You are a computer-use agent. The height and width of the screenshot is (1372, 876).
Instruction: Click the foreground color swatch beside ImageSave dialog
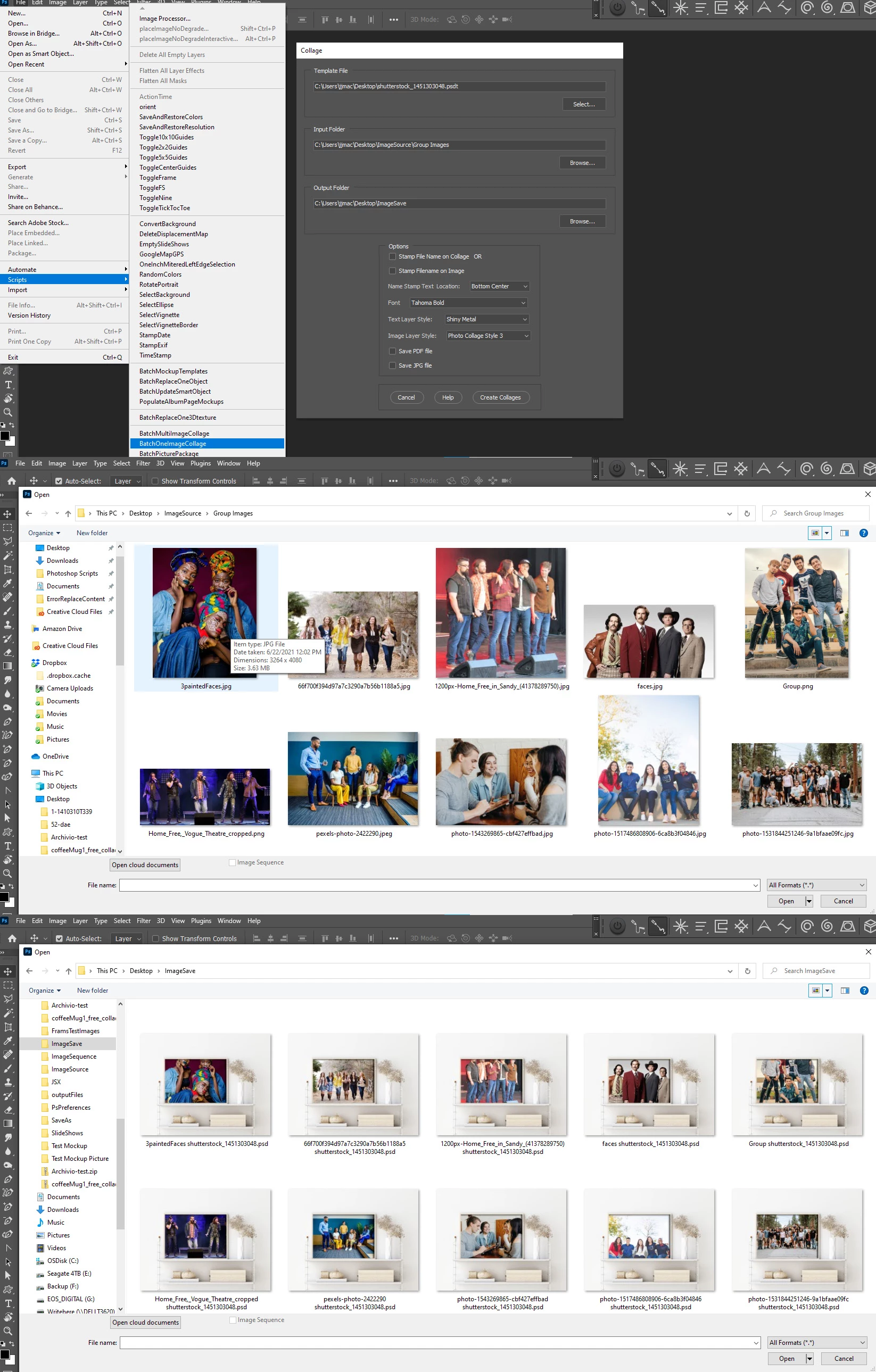tap(5, 1354)
